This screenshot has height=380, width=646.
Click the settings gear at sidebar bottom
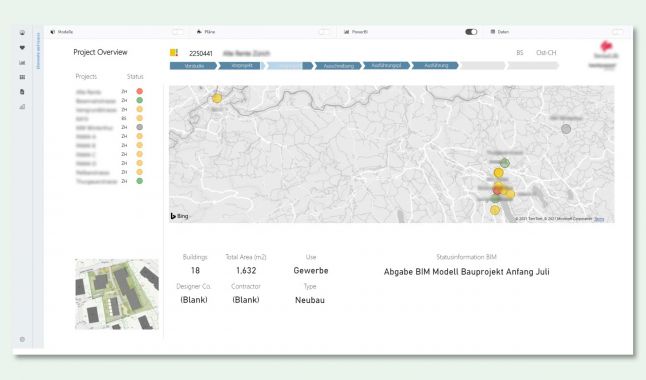coord(22,340)
